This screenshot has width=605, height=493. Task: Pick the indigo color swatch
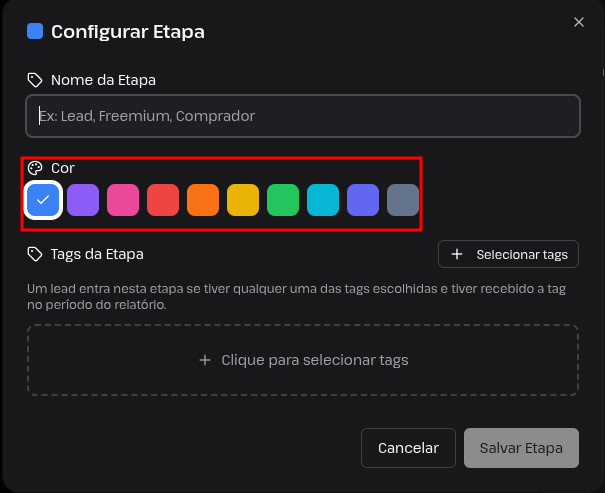pos(363,200)
